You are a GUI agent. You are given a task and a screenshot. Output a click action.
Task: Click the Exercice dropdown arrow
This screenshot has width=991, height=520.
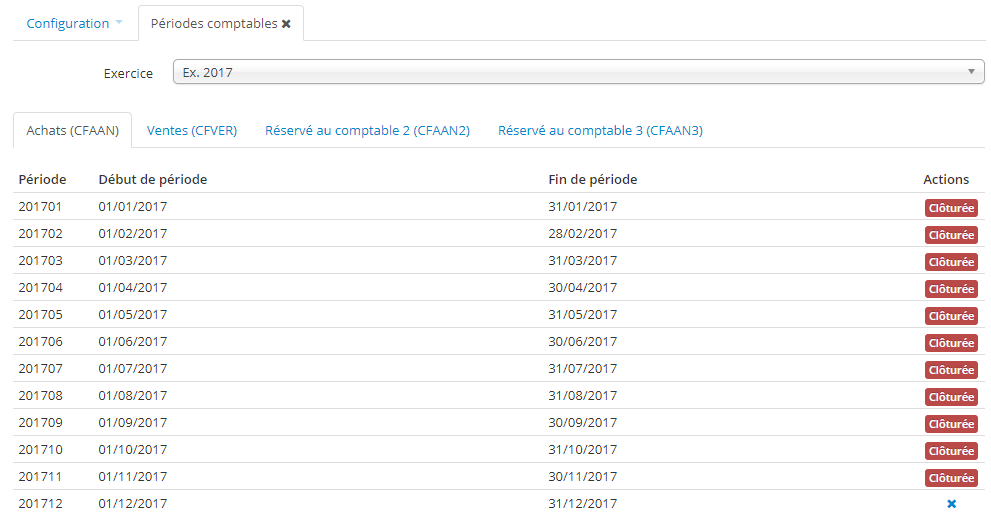pyautogui.click(x=971, y=72)
